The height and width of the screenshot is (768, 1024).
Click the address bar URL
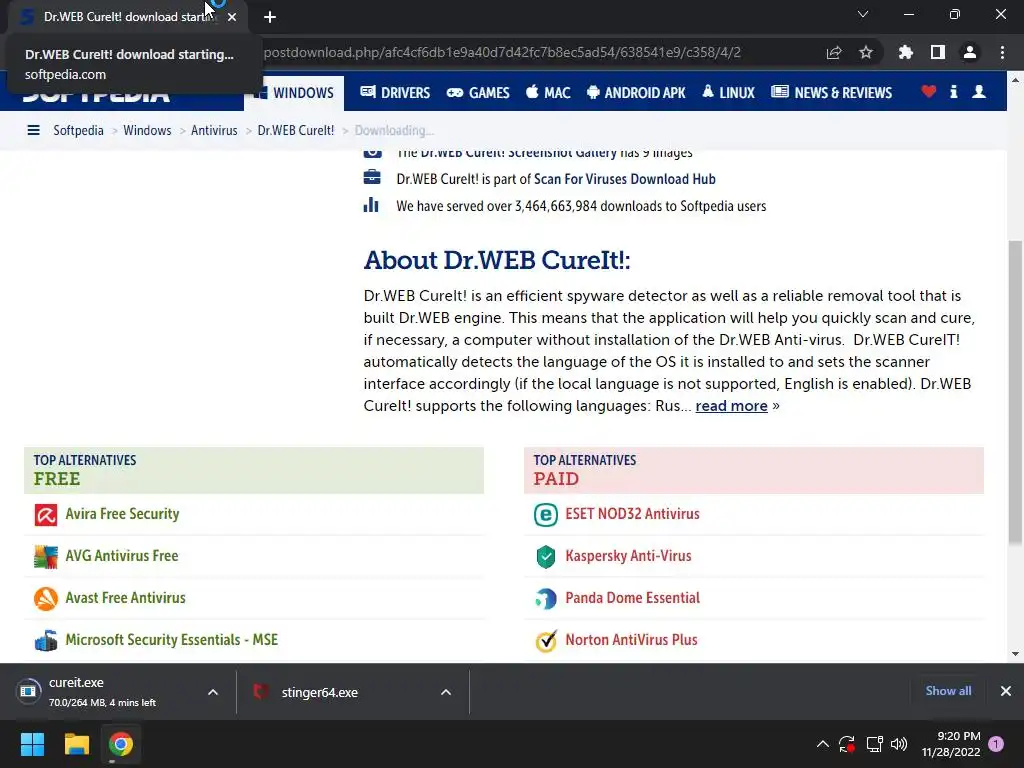[502, 52]
